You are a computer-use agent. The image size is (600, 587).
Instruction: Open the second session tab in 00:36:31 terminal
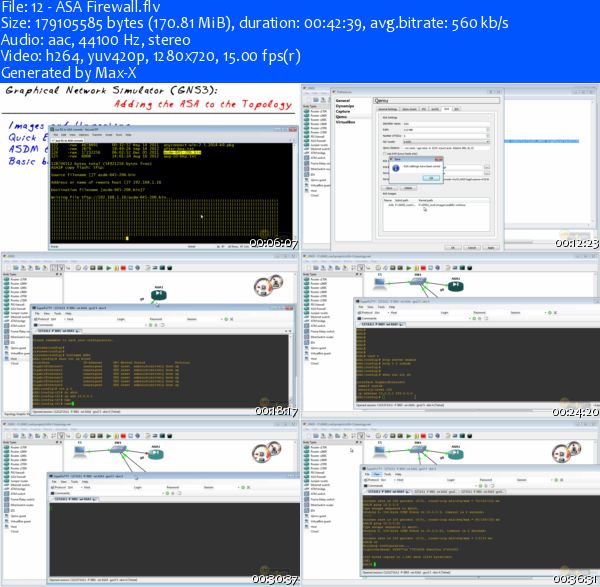point(435,491)
